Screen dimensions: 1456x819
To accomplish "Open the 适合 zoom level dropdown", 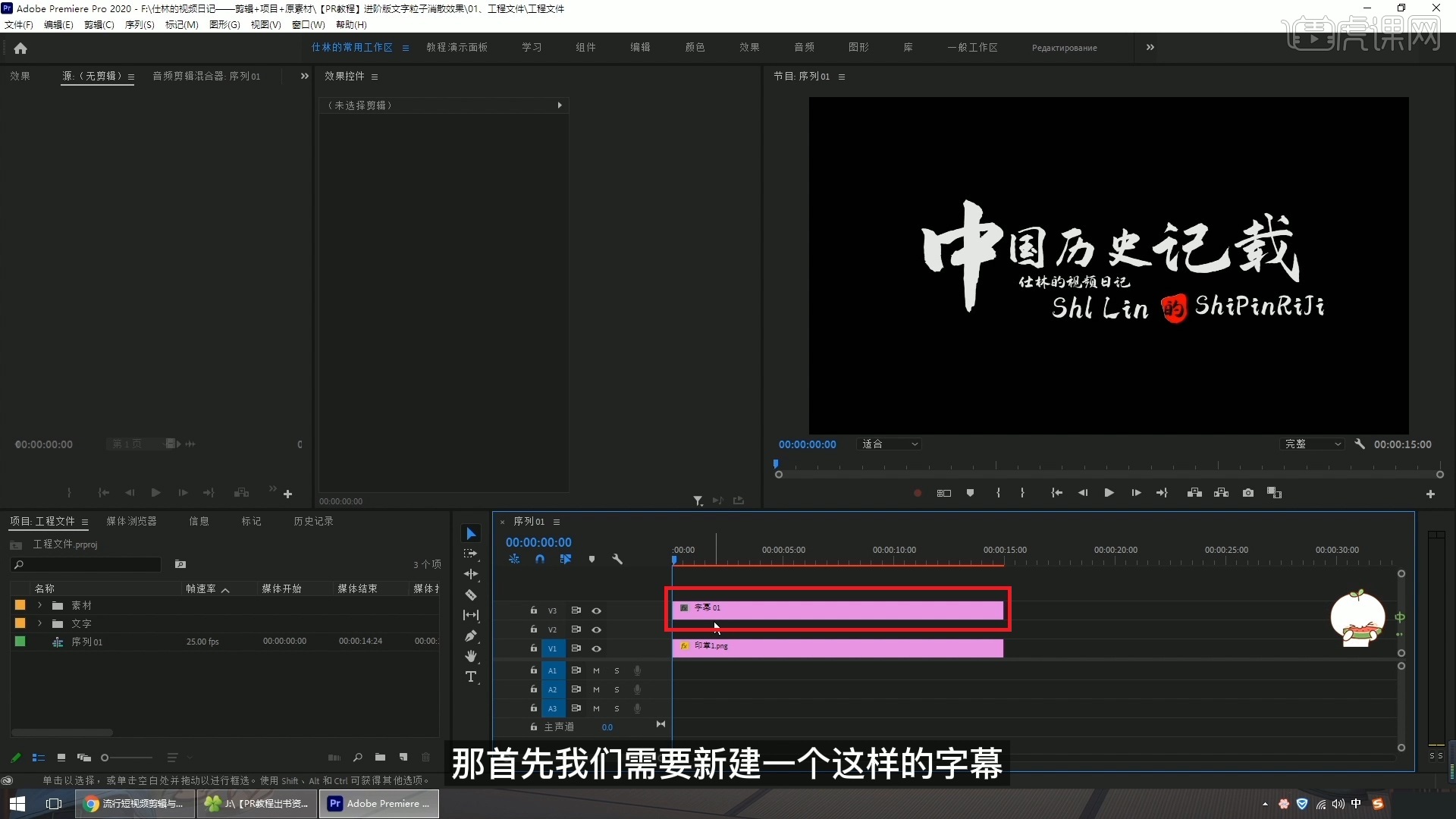I will coord(889,444).
